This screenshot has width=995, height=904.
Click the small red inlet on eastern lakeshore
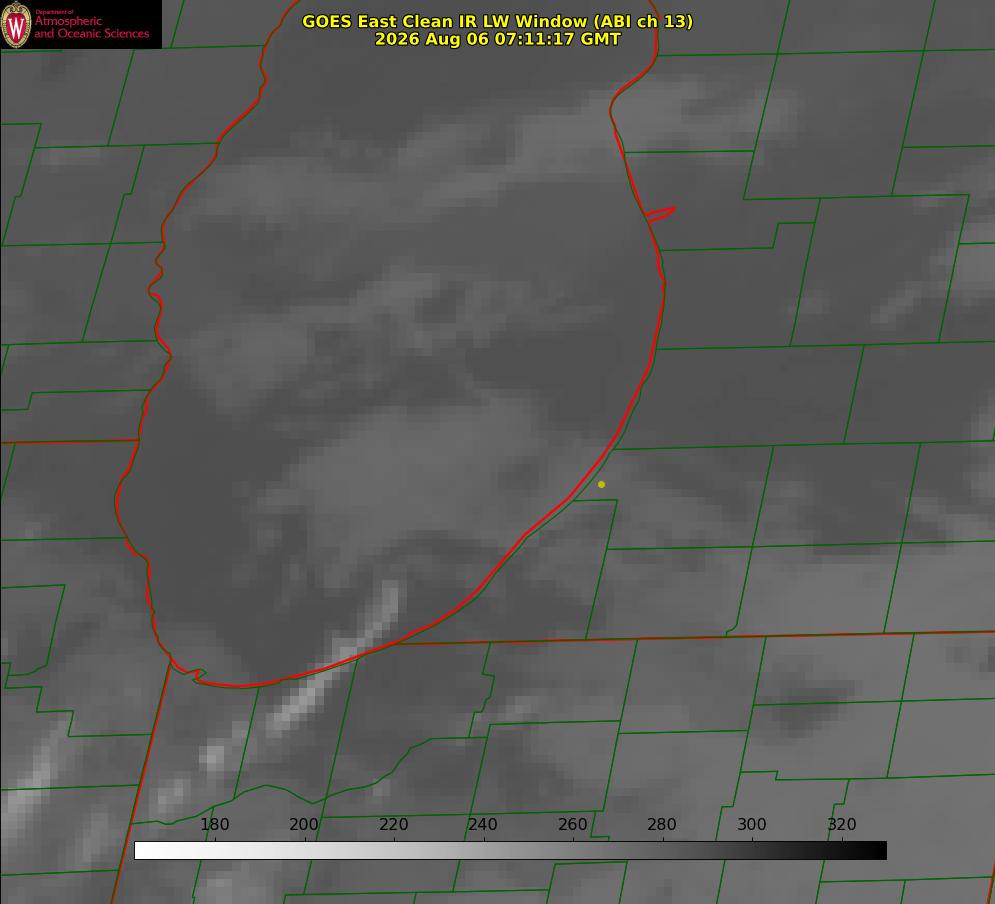tap(660, 214)
